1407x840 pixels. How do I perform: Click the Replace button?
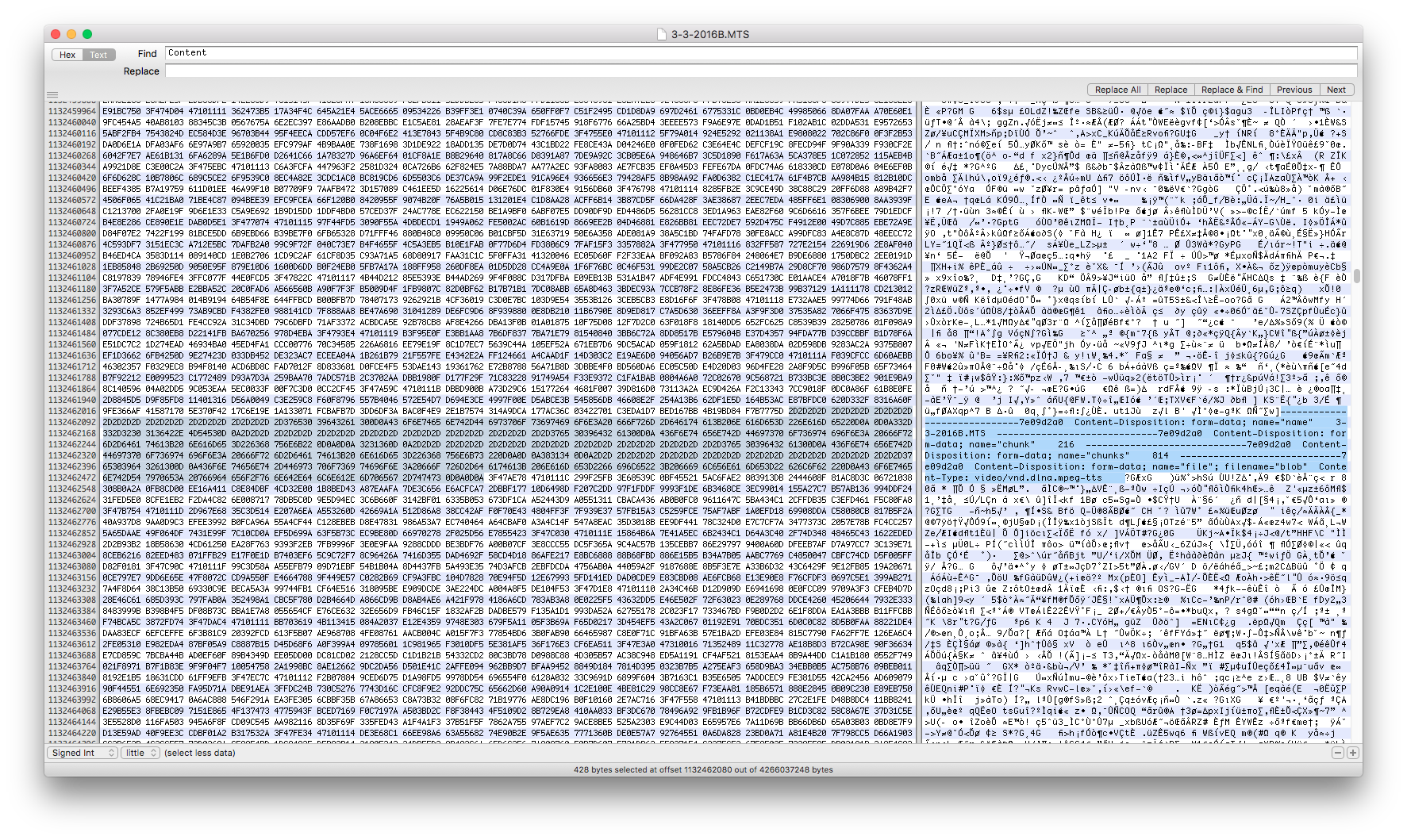tap(1171, 90)
